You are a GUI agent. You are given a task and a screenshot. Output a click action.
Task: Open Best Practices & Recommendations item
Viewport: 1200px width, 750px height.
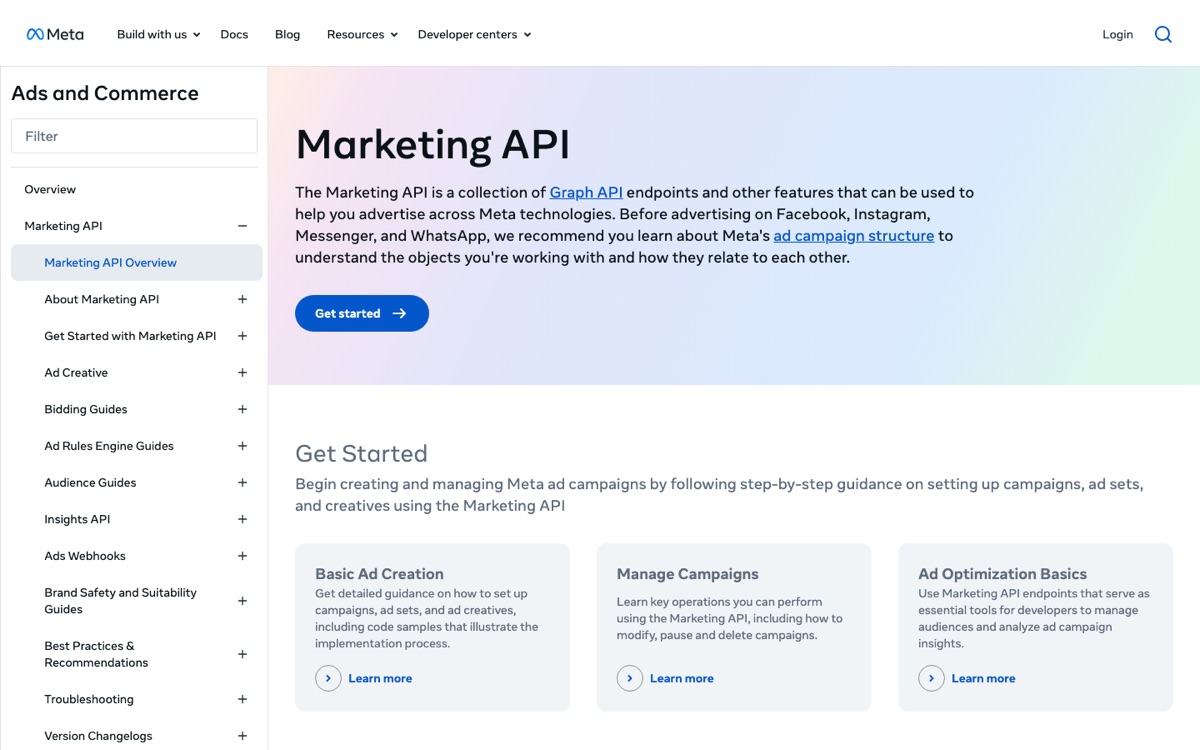point(96,654)
